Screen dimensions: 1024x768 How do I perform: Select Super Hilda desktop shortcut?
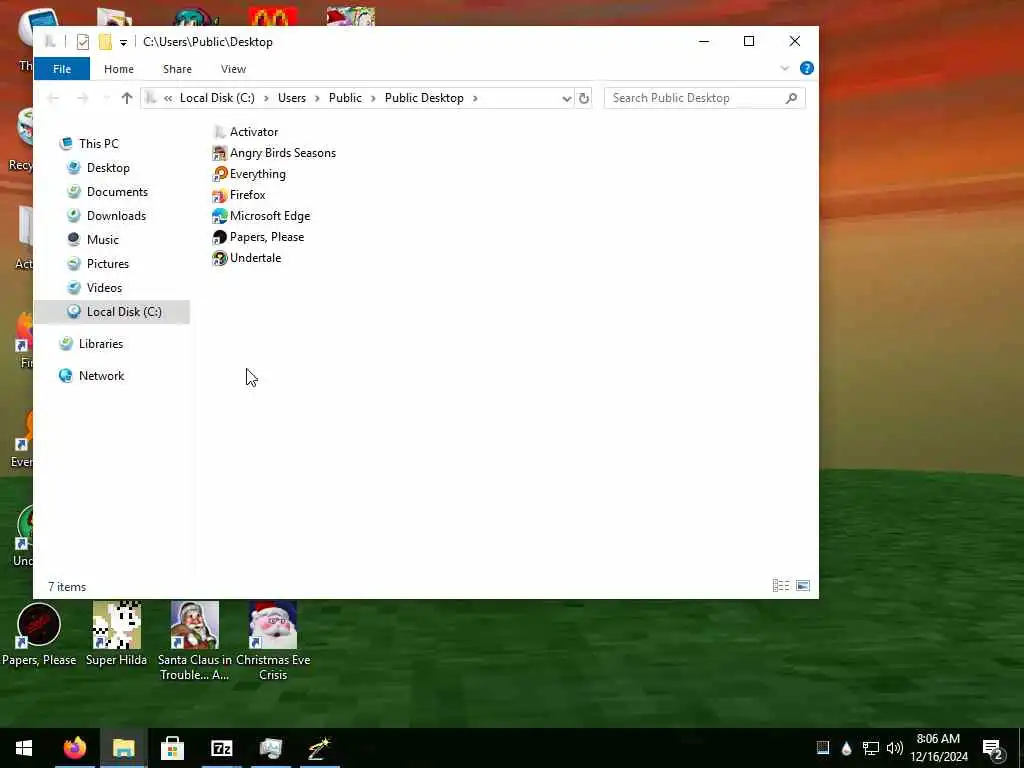click(116, 633)
